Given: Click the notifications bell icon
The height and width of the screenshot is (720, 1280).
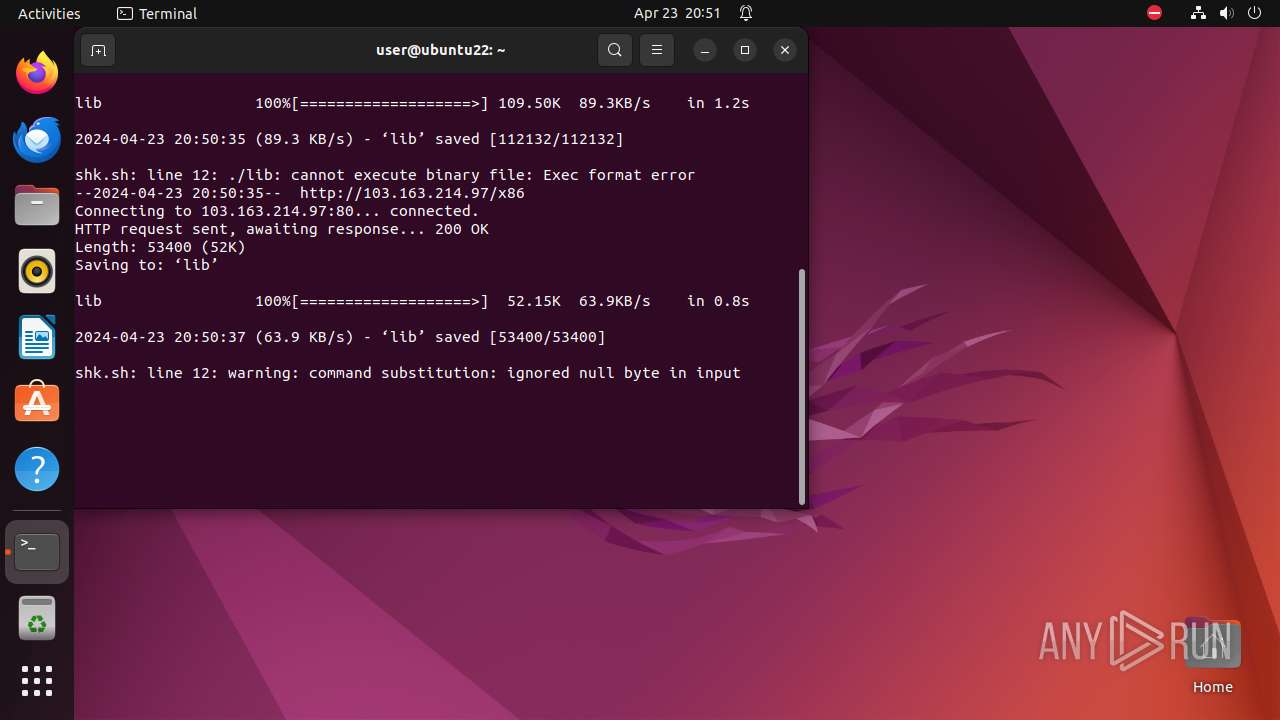Looking at the screenshot, I should (746, 13).
